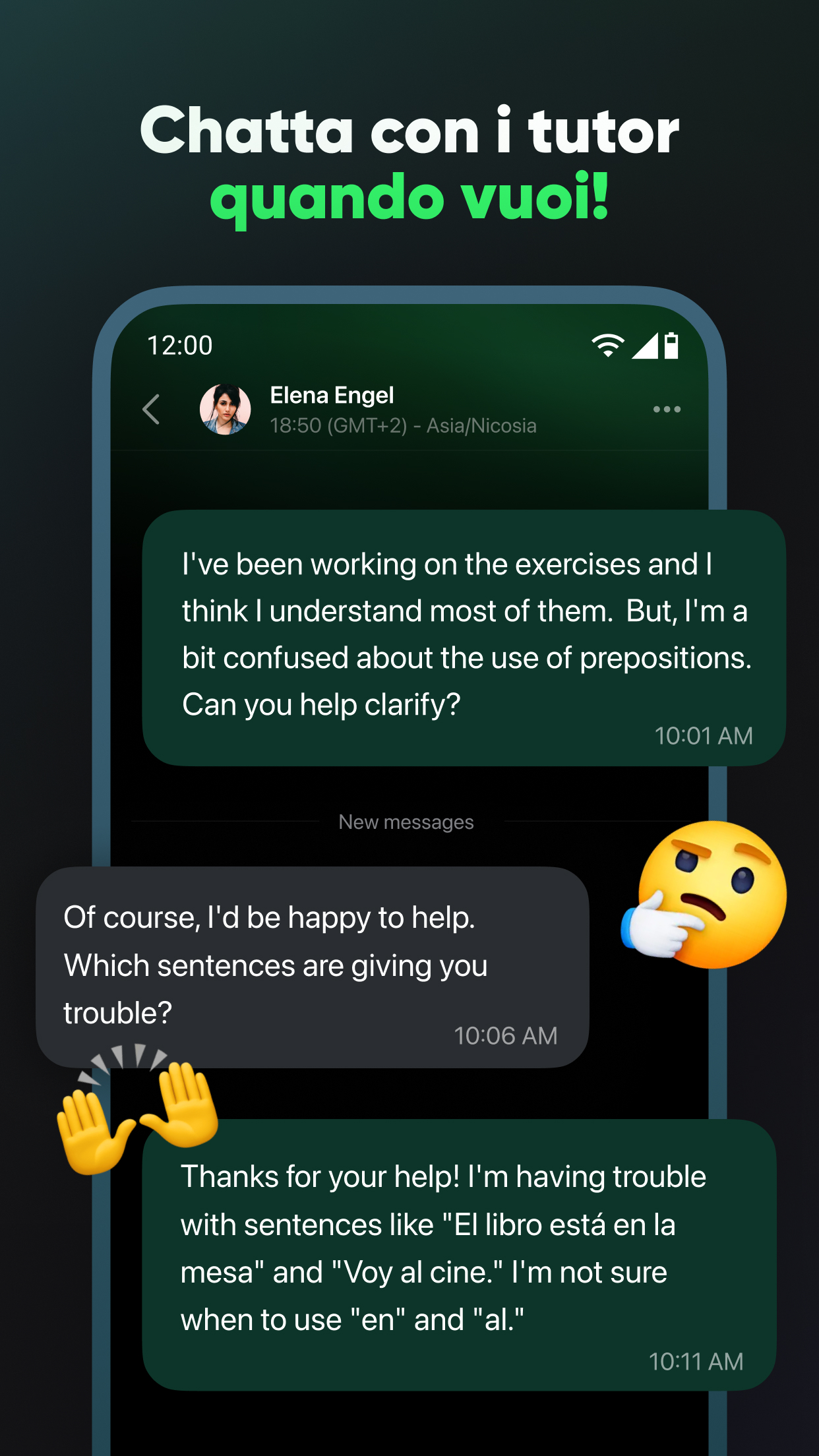
Task: Tap the green "quando vuoi!" headline text
Action: coord(409,198)
